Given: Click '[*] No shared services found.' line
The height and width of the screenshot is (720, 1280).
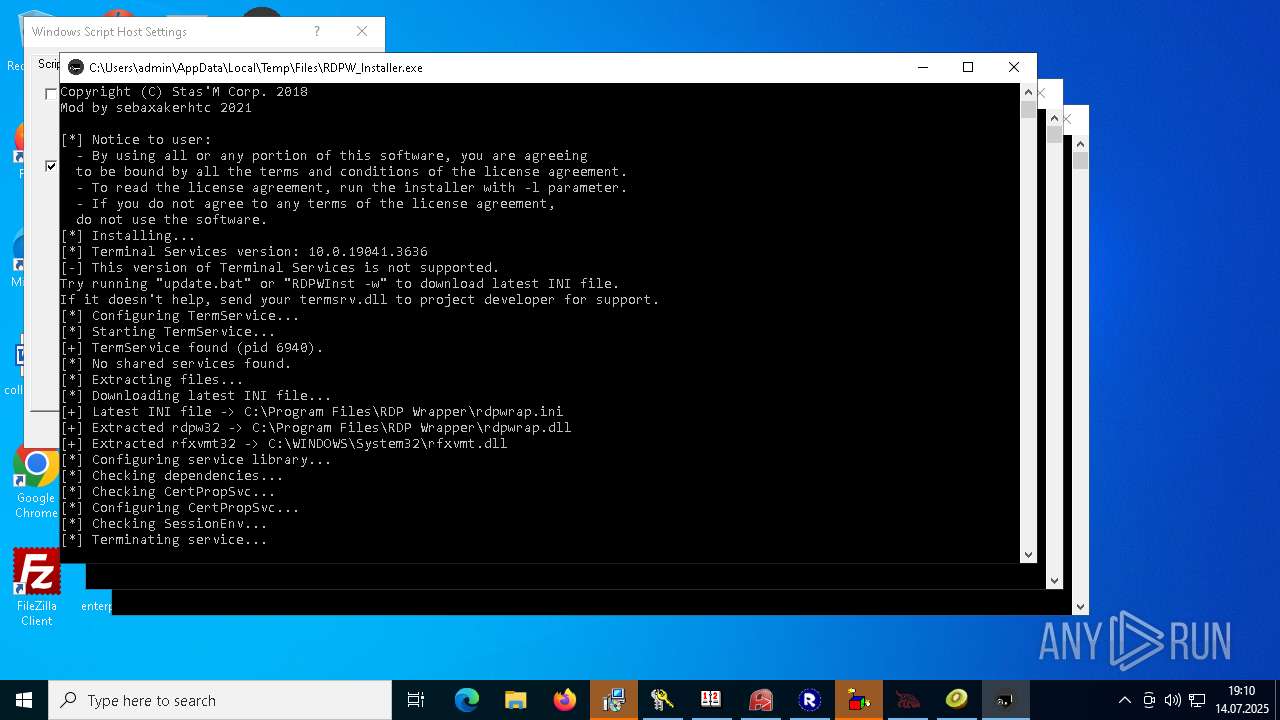Looking at the screenshot, I should pyautogui.click(x=176, y=364).
